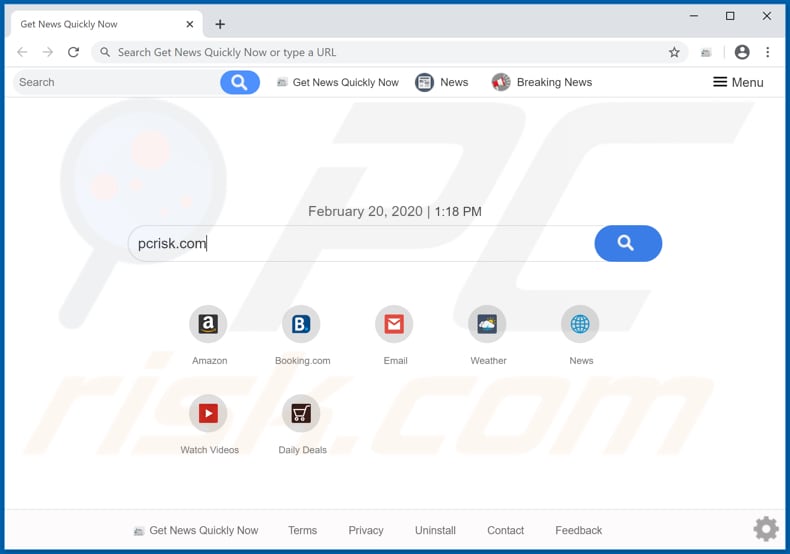Open the Privacy footer link

coord(366,530)
